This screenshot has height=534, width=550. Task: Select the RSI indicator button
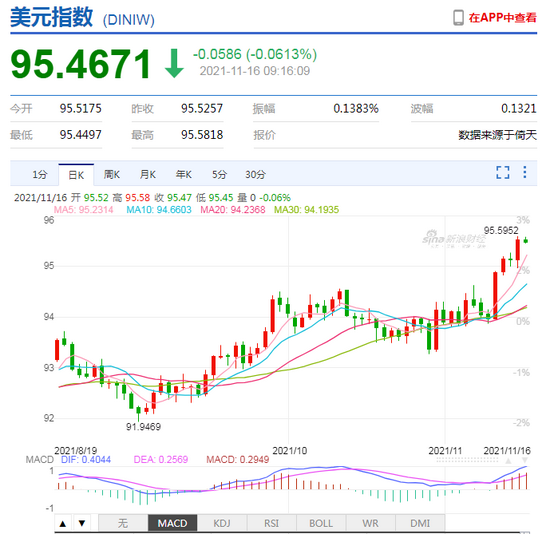[271, 524]
